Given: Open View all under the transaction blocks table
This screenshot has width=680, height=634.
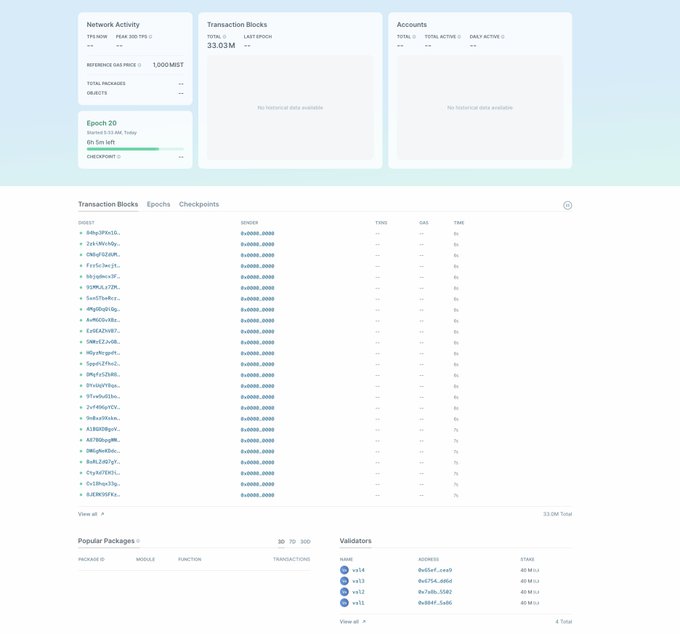Looking at the screenshot, I should click(x=91, y=514).
